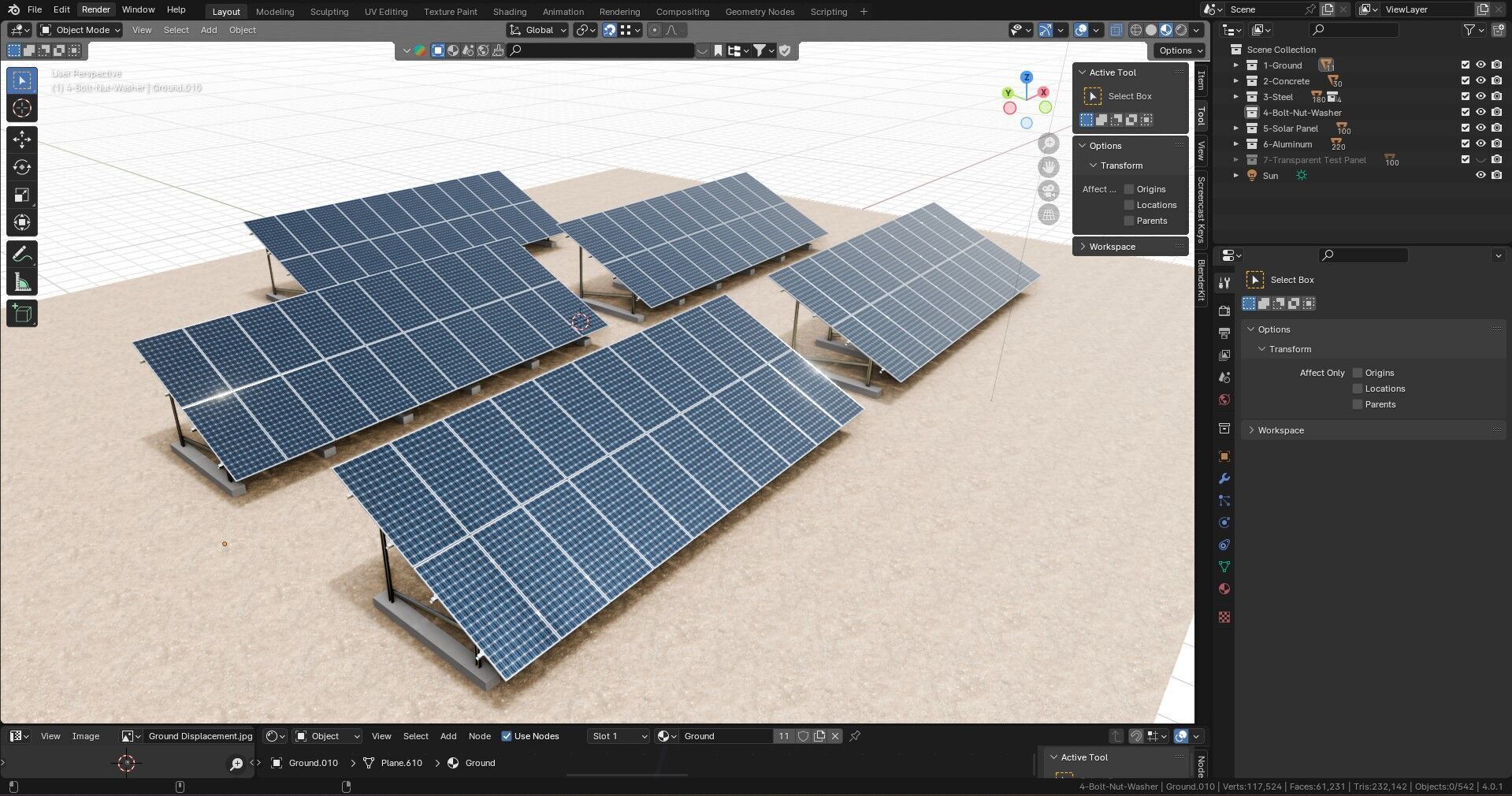
Task: Expand the 1-Ground collection
Action: (x=1235, y=65)
